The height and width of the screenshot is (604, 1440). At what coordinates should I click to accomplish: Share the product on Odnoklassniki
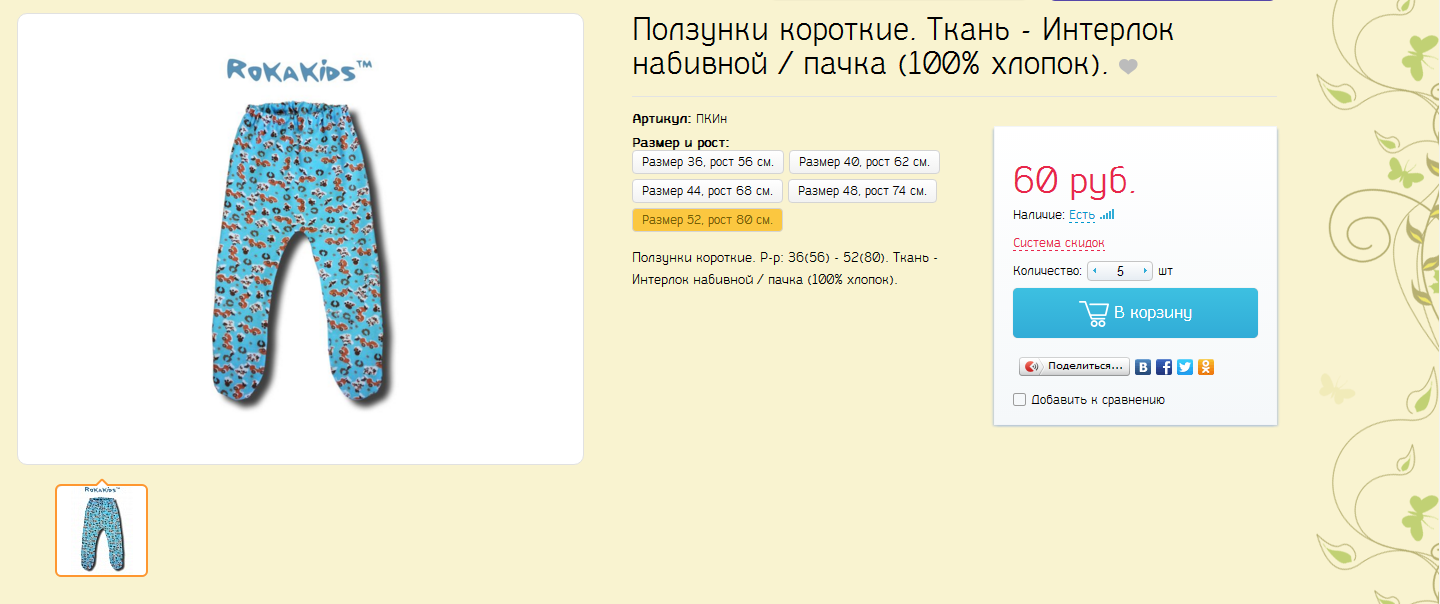(x=1206, y=367)
